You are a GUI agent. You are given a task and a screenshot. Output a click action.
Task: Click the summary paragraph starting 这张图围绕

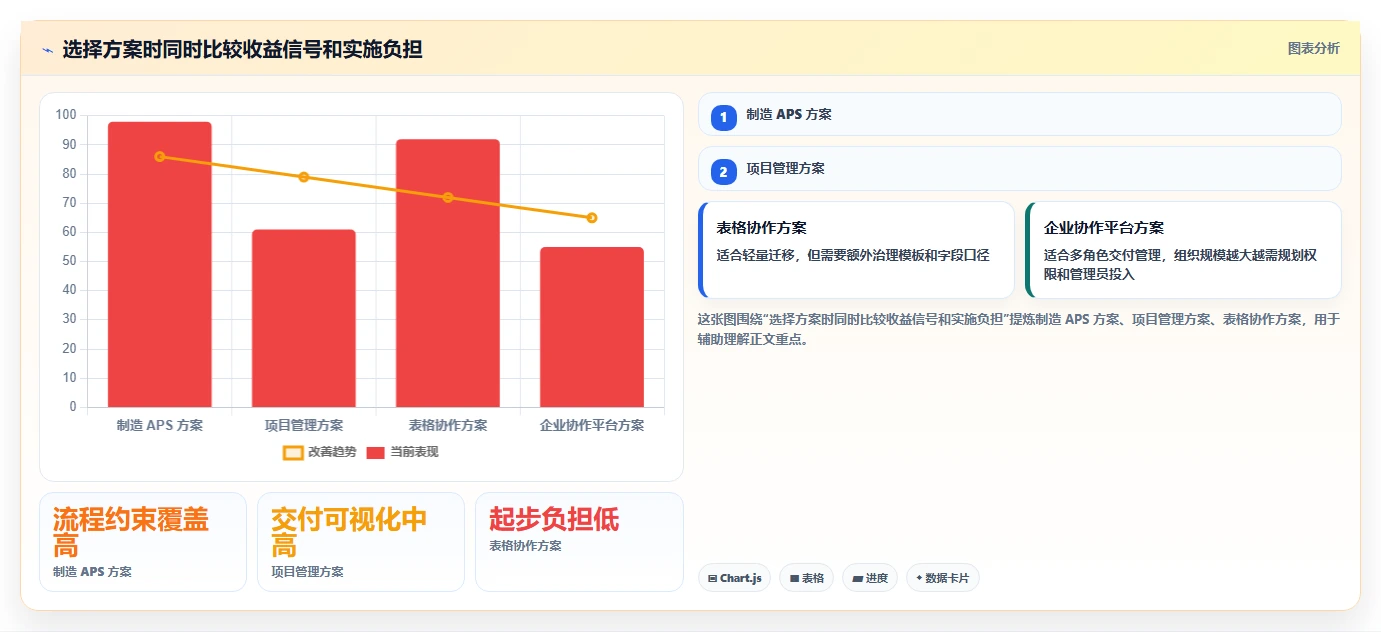(1018, 329)
